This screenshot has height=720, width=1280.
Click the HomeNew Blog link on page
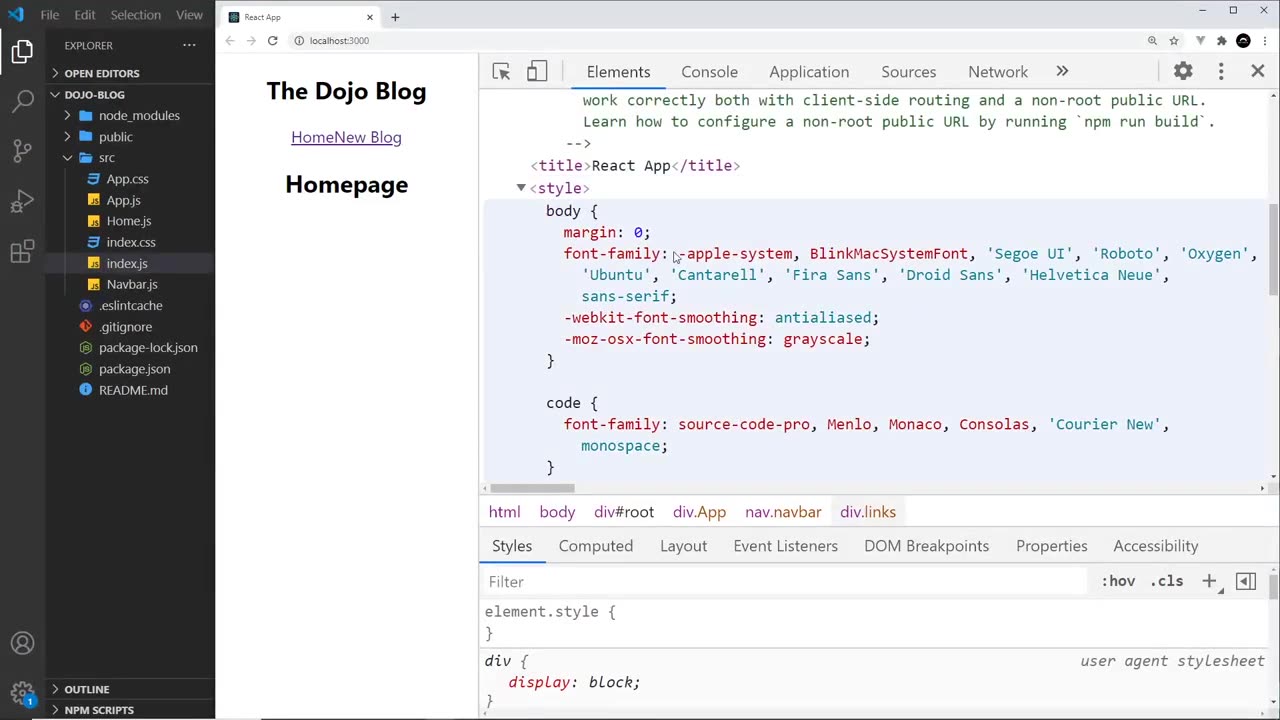346,137
